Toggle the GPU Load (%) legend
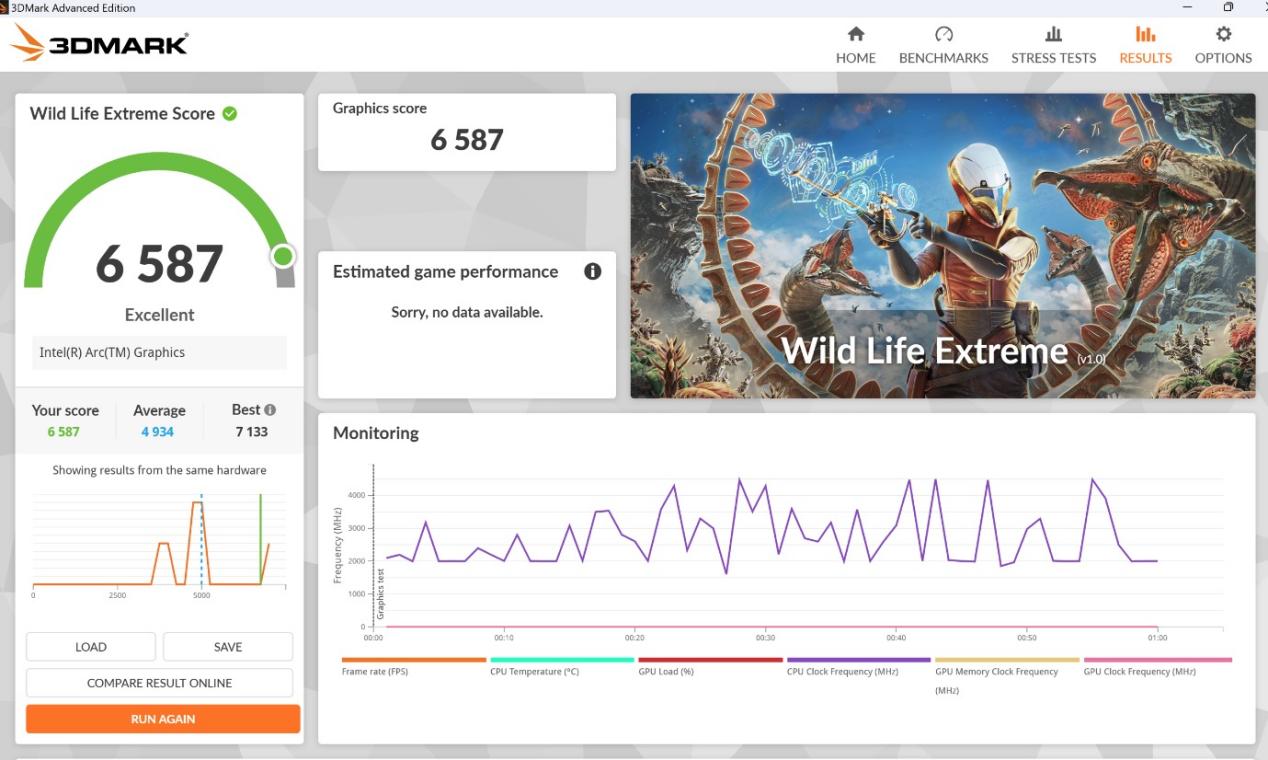This screenshot has height=760, width=1268. pos(710,666)
